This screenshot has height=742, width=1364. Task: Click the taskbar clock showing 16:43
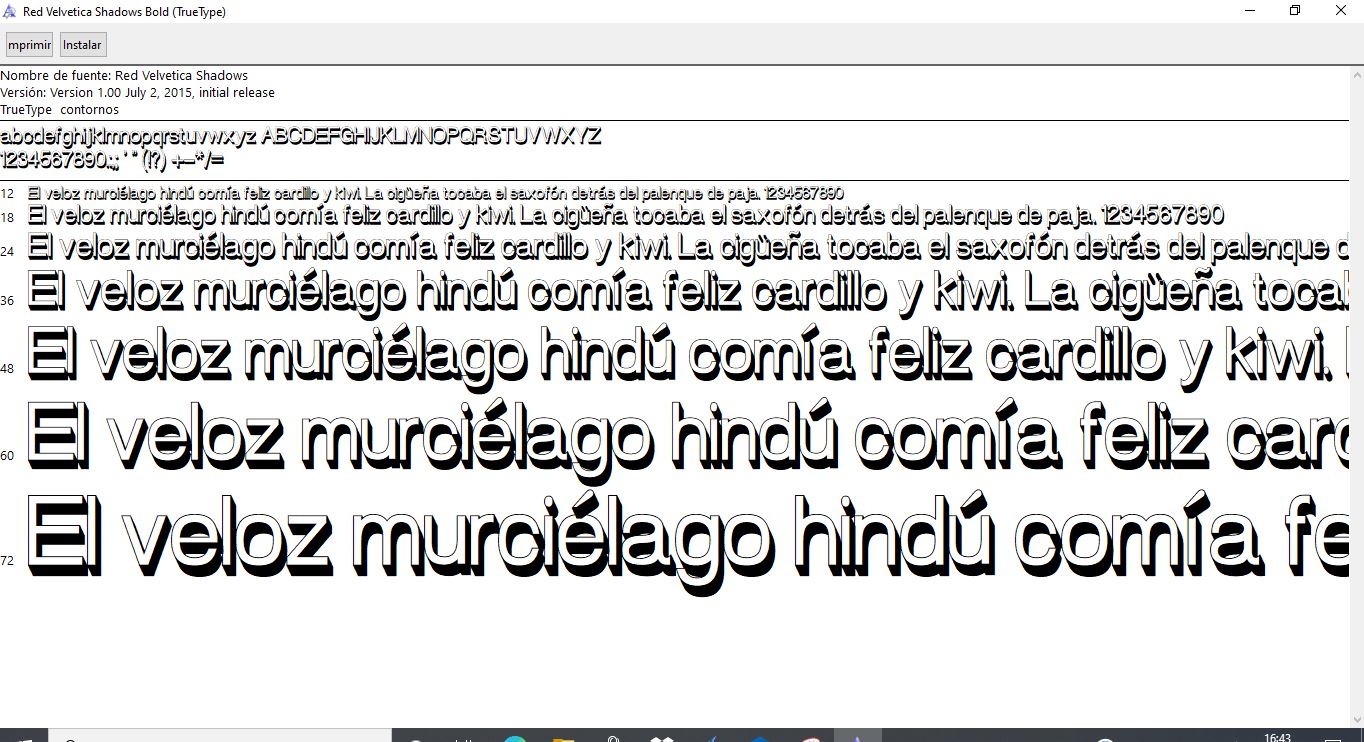pos(1277,738)
